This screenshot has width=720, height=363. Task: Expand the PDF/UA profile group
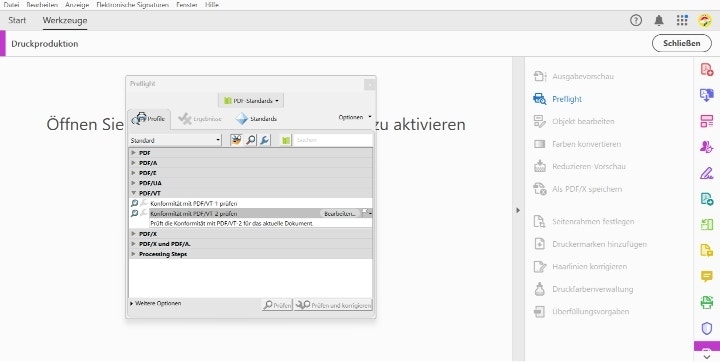(134, 183)
